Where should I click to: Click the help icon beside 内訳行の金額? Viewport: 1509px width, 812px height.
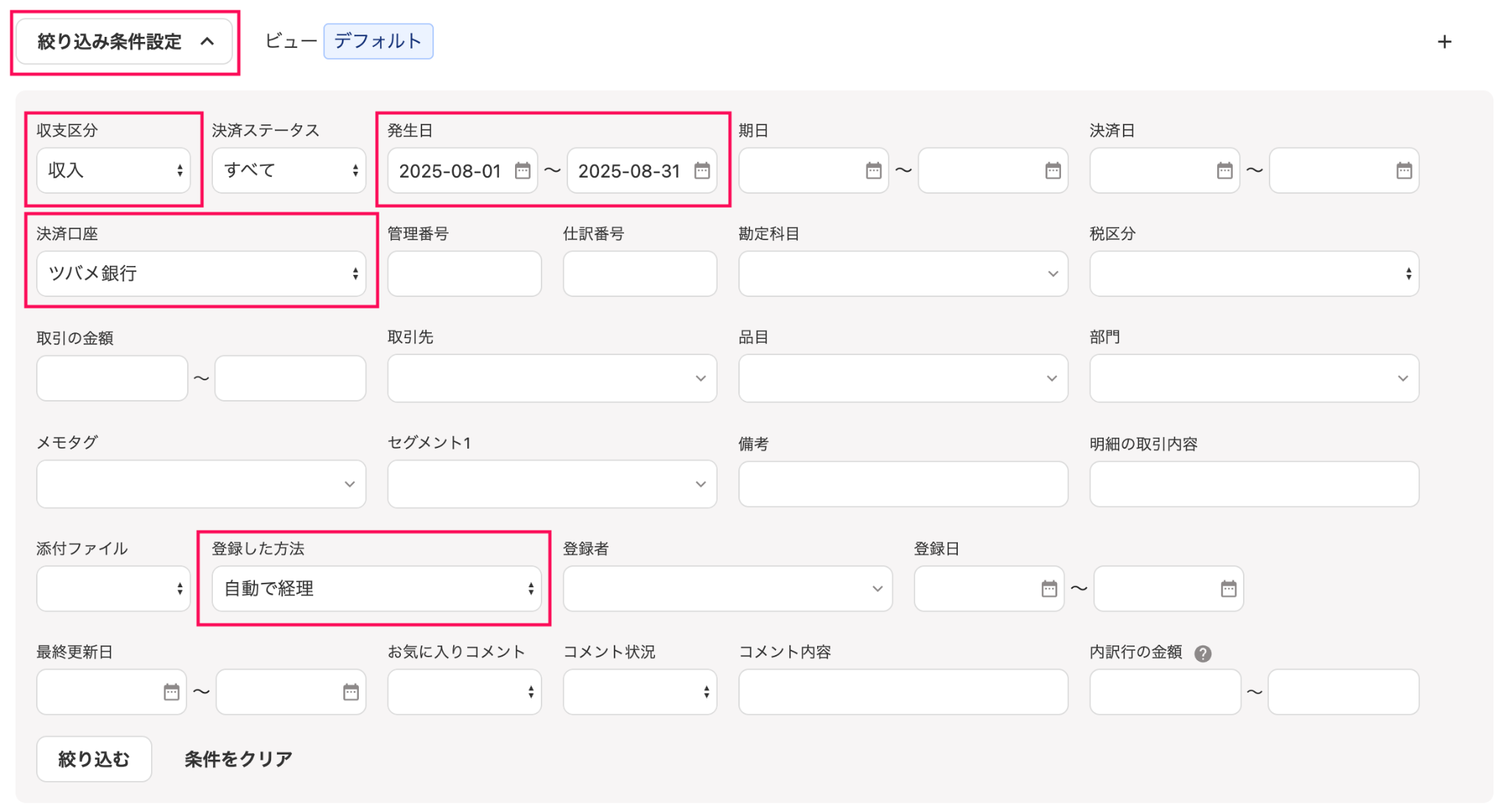point(1203,654)
